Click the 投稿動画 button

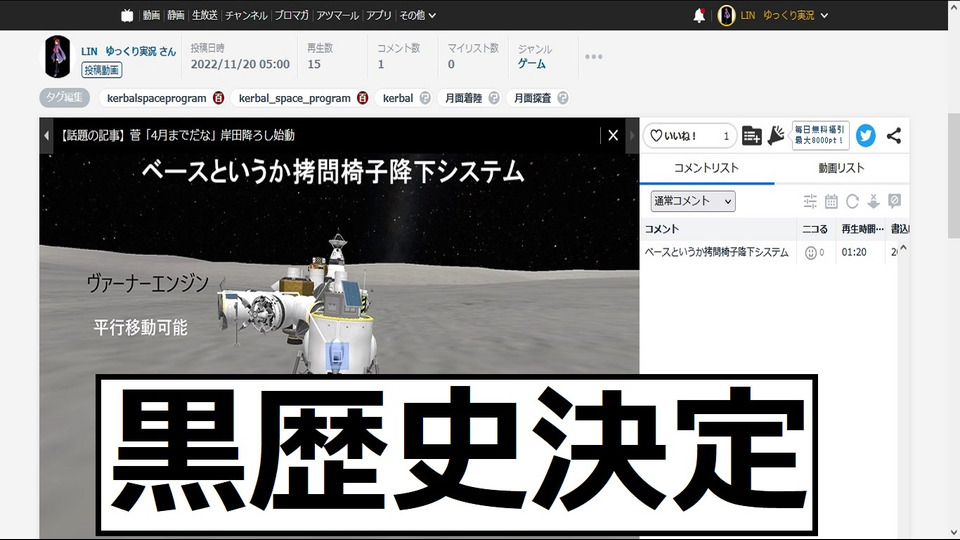(102, 70)
